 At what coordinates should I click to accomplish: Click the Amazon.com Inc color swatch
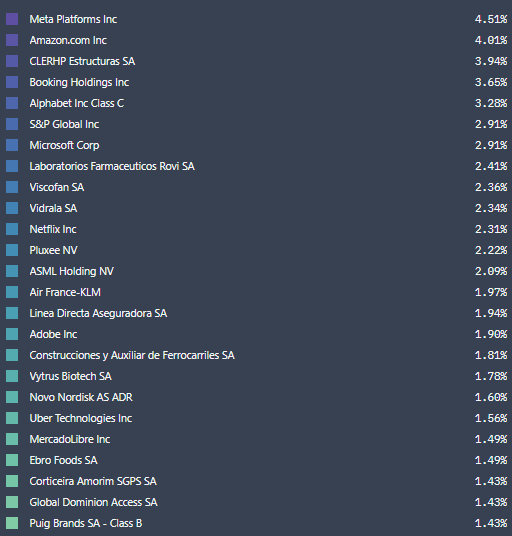click(12, 40)
